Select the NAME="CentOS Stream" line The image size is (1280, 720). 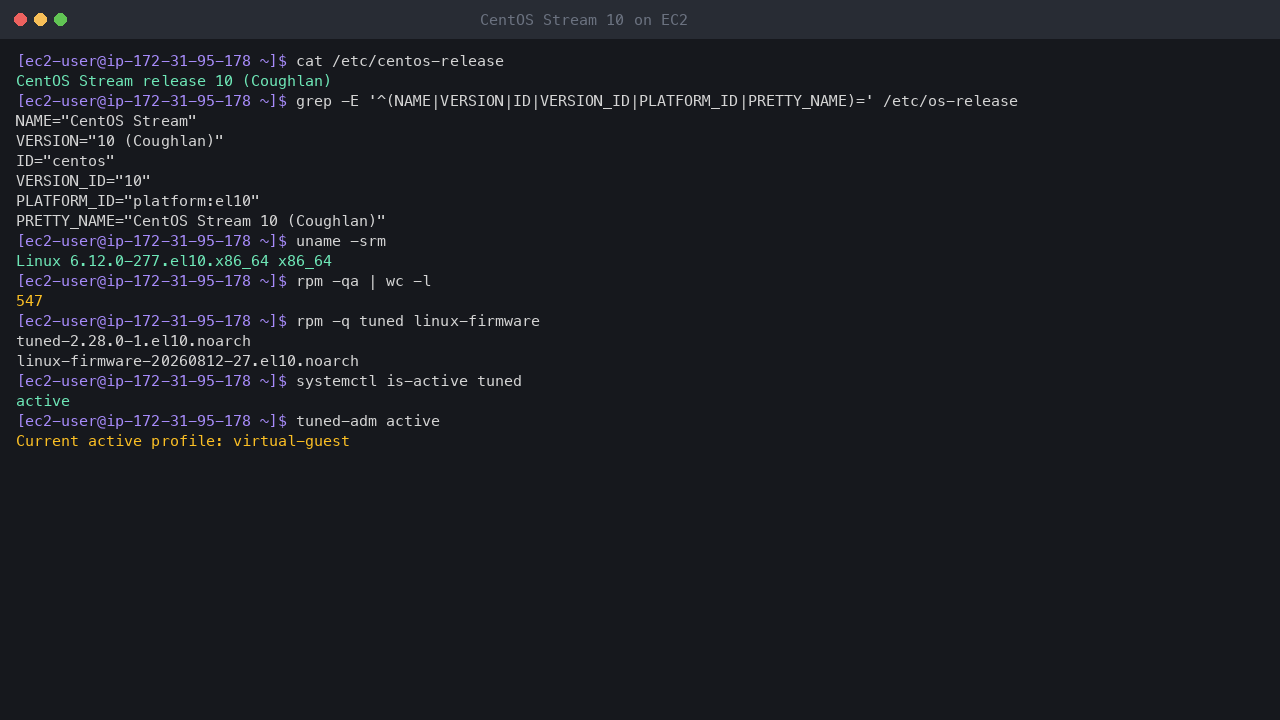[x=106, y=121]
